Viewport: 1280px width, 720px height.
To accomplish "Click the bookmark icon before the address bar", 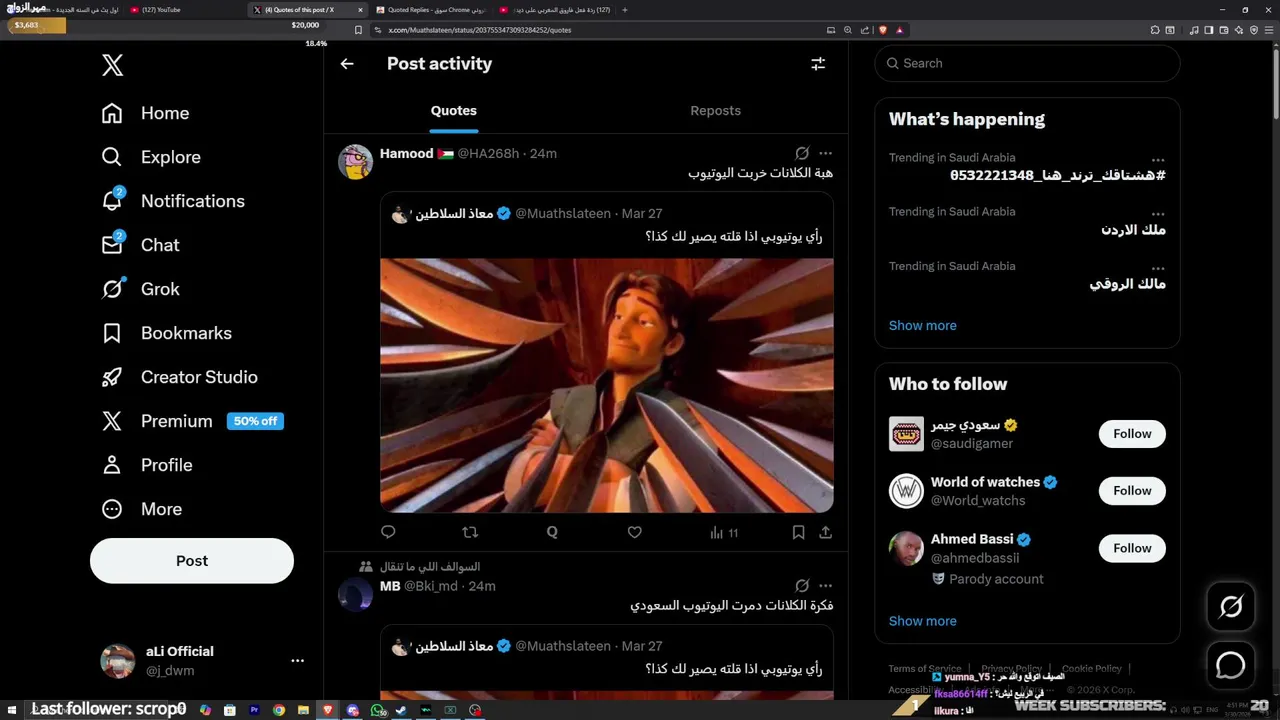I will (x=358, y=30).
